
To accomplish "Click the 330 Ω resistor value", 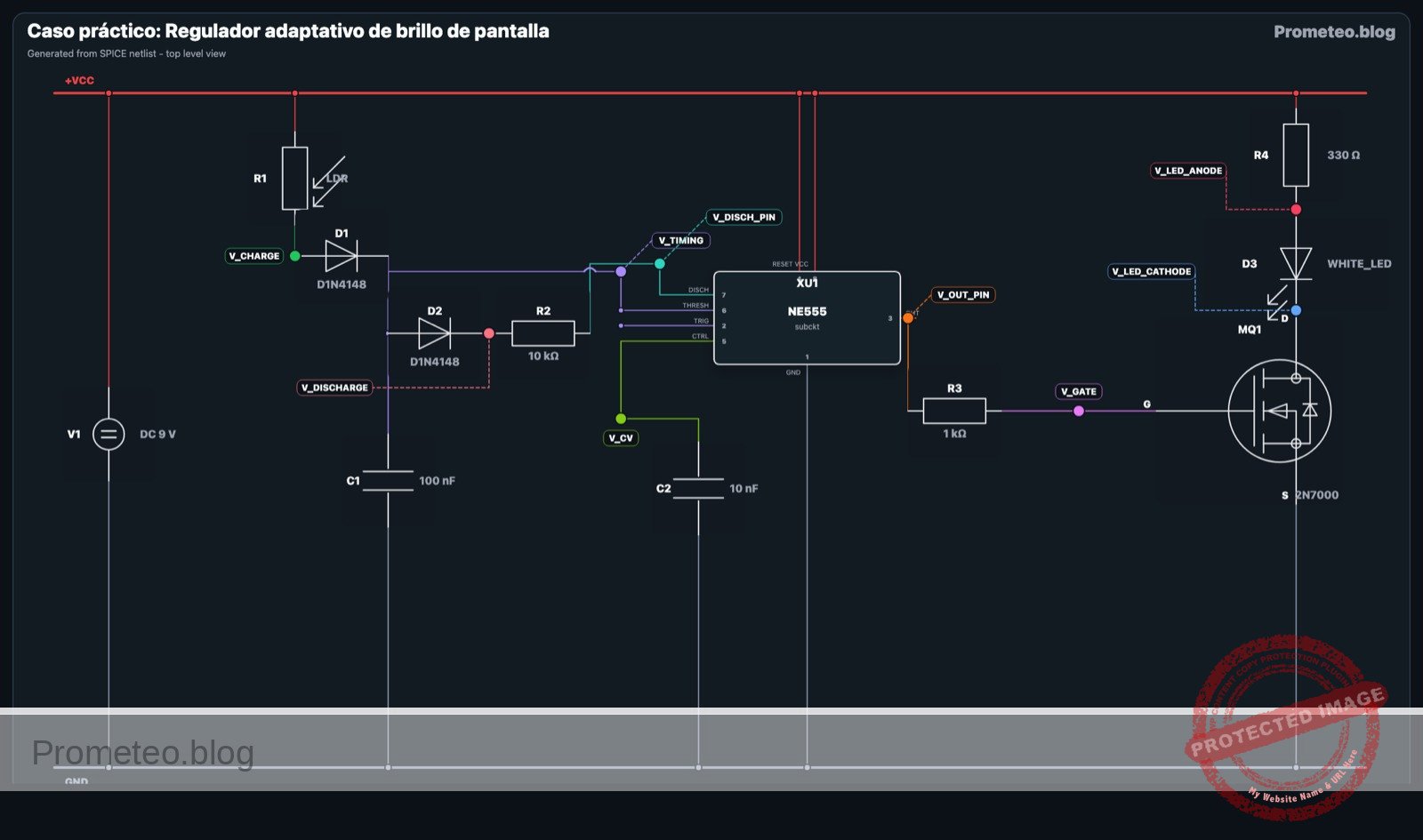I will coord(1343,156).
